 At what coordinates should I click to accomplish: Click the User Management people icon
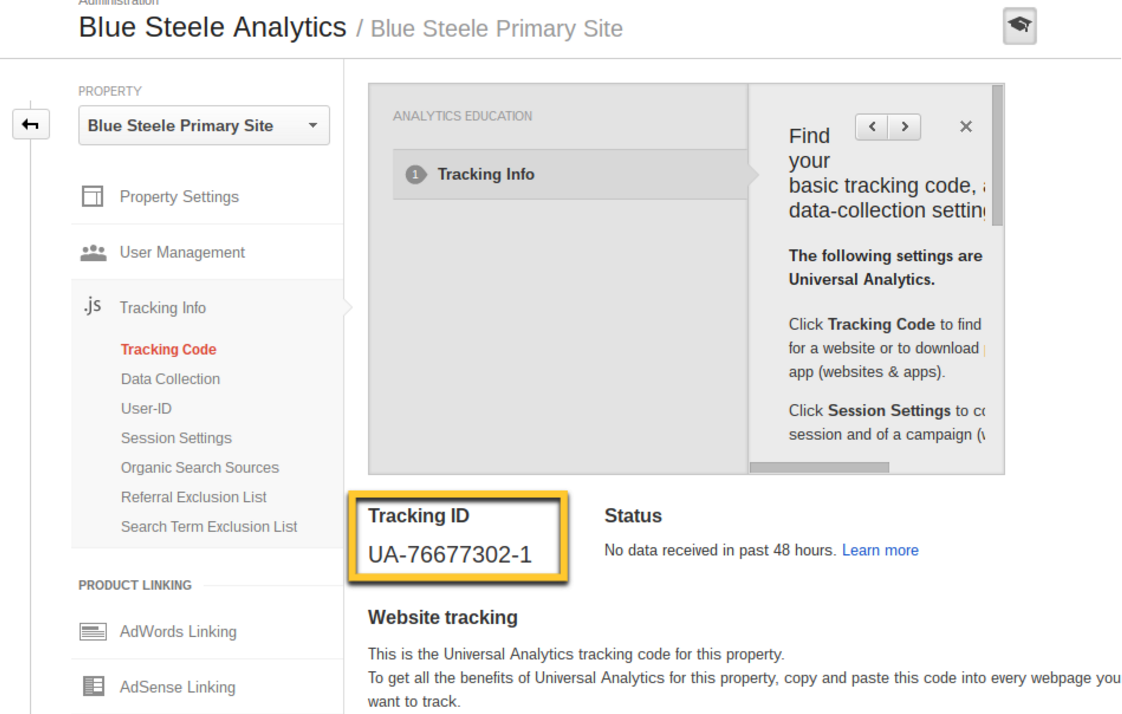coord(93,252)
